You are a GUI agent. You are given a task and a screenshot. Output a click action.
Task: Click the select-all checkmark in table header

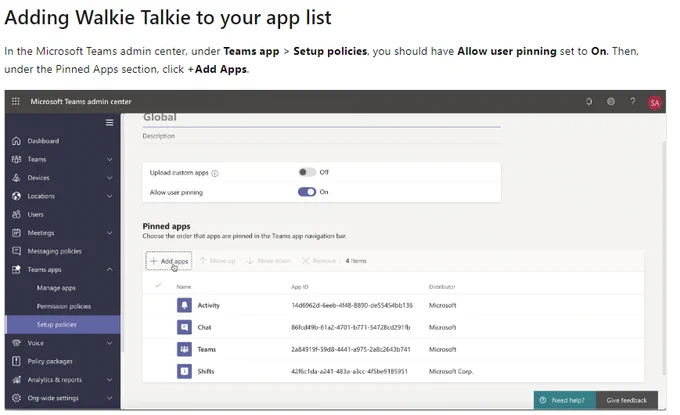[158, 285]
